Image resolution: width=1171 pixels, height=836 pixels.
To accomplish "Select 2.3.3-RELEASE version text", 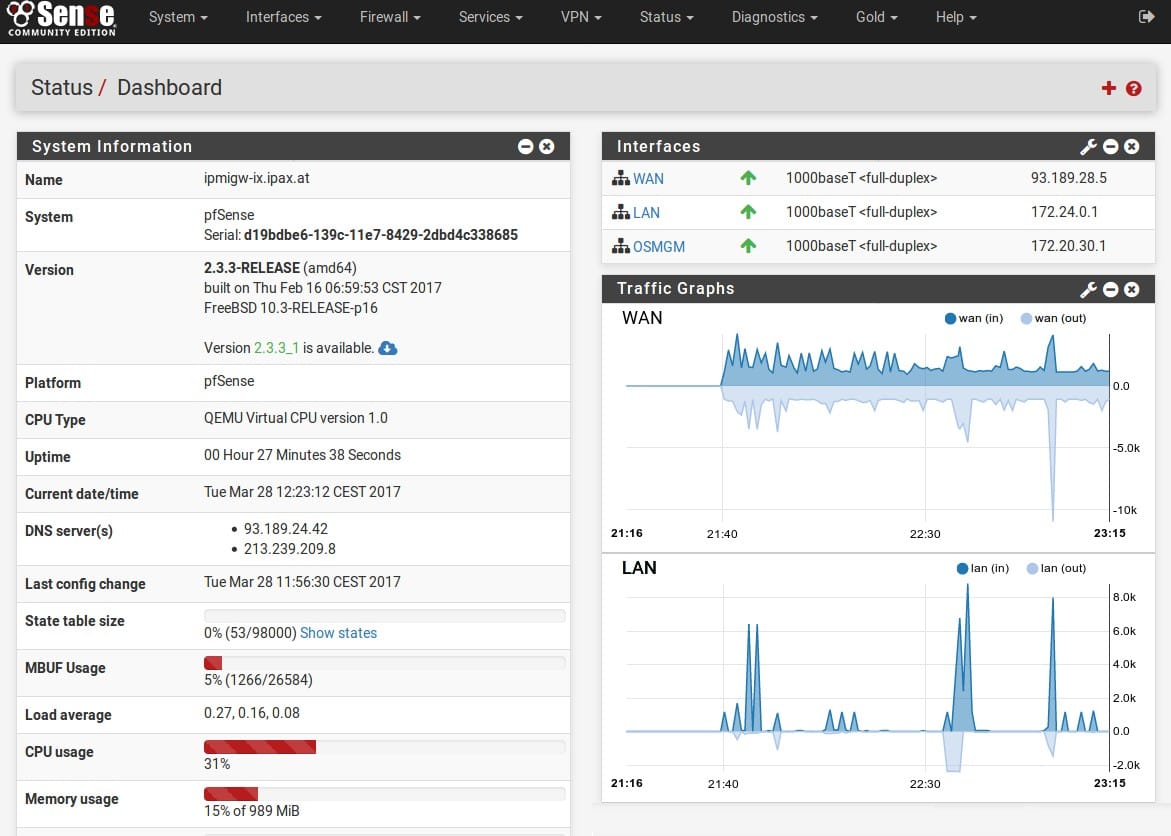I will 252,267.
